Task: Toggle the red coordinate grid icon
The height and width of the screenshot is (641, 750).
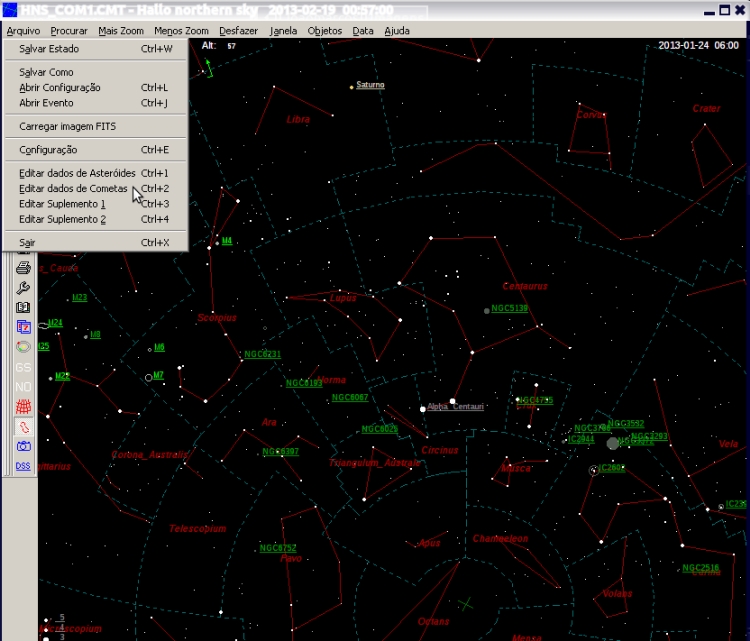Action: pos(23,407)
